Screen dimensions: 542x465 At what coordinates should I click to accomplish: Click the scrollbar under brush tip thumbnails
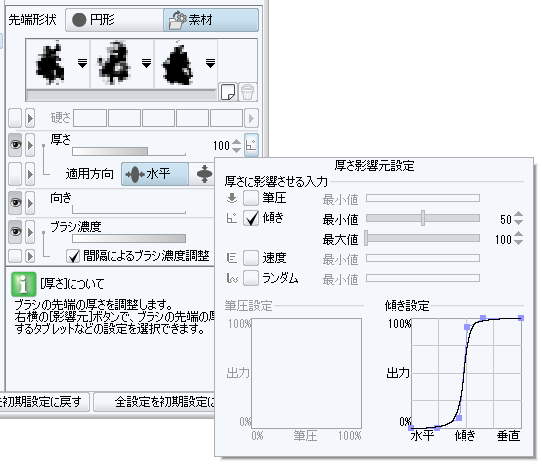click(121, 95)
